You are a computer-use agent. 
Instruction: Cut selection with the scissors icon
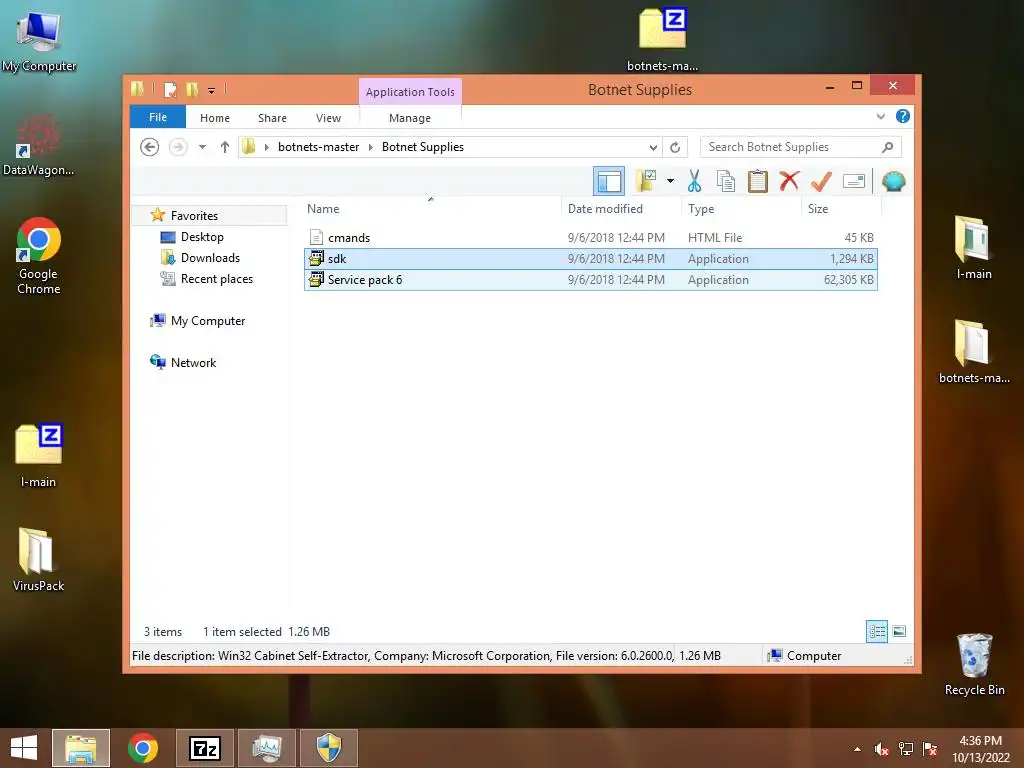tap(694, 181)
